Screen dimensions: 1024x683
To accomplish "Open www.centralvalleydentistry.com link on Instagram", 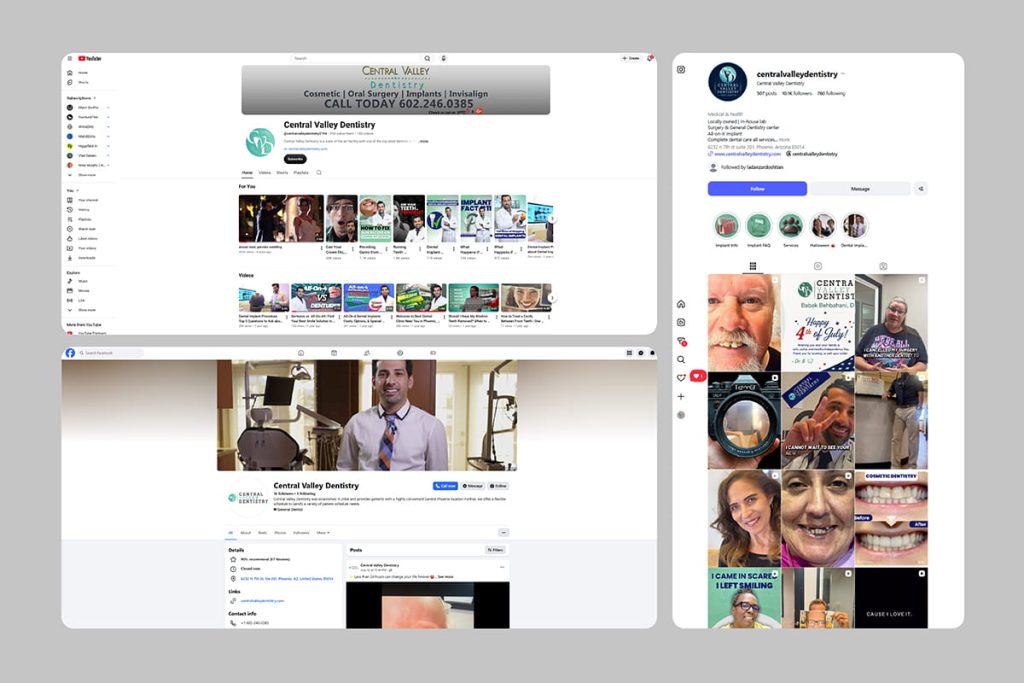I will tap(747, 154).
